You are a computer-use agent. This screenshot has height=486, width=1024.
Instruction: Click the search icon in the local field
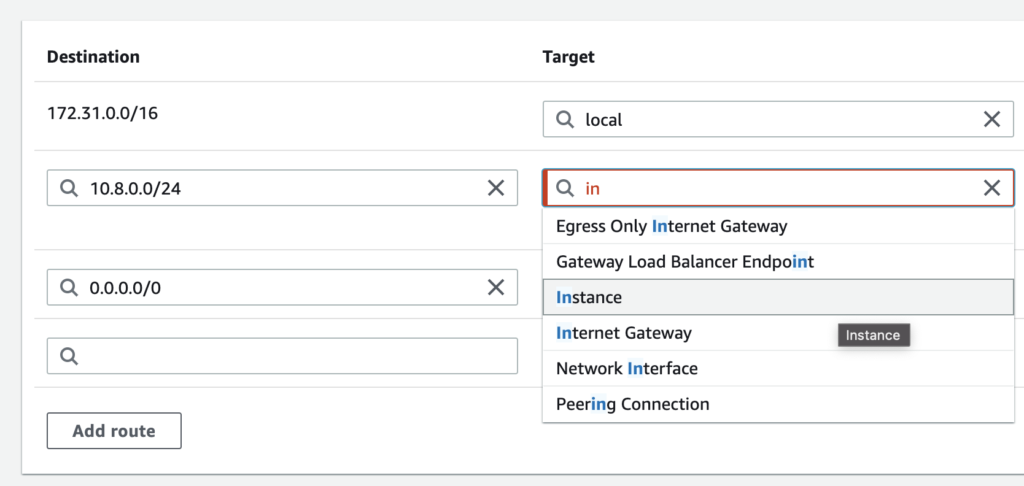(x=565, y=120)
